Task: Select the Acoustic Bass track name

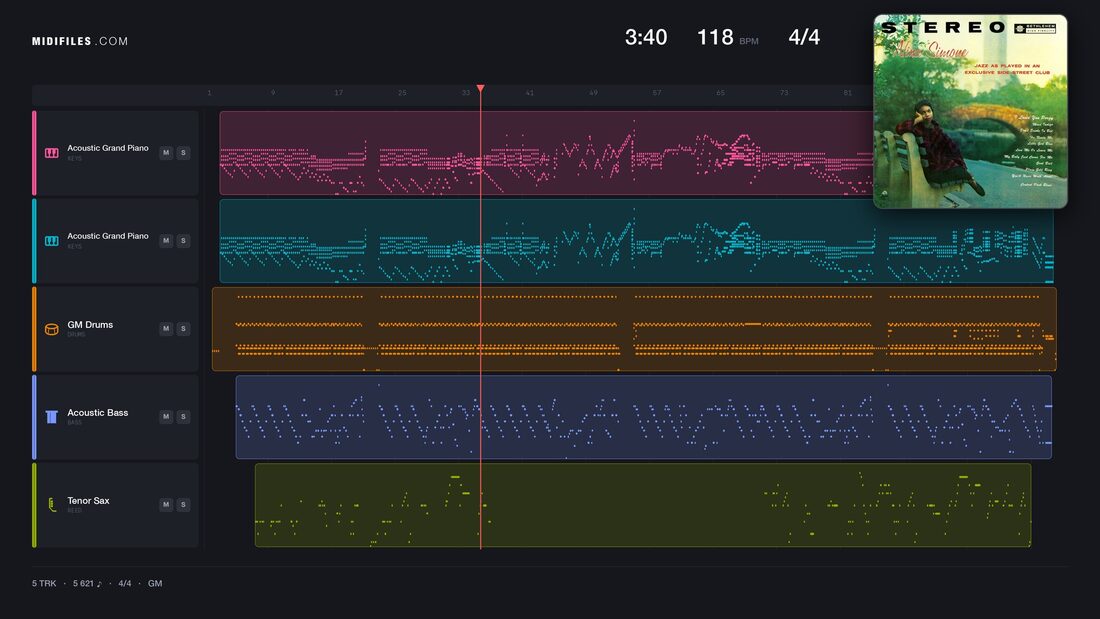Action: click(98, 413)
